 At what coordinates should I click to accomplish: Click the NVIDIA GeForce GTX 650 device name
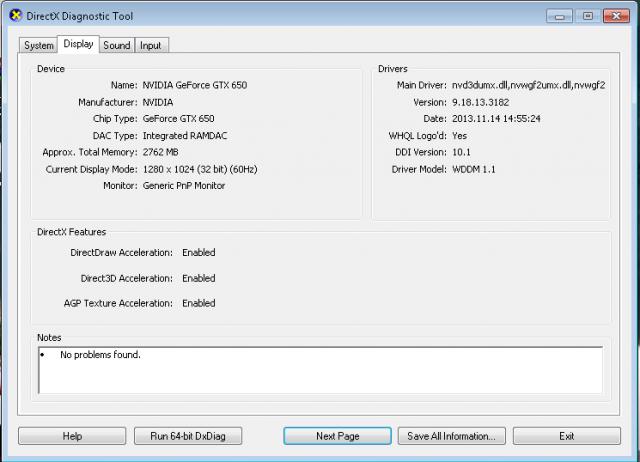point(194,85)
